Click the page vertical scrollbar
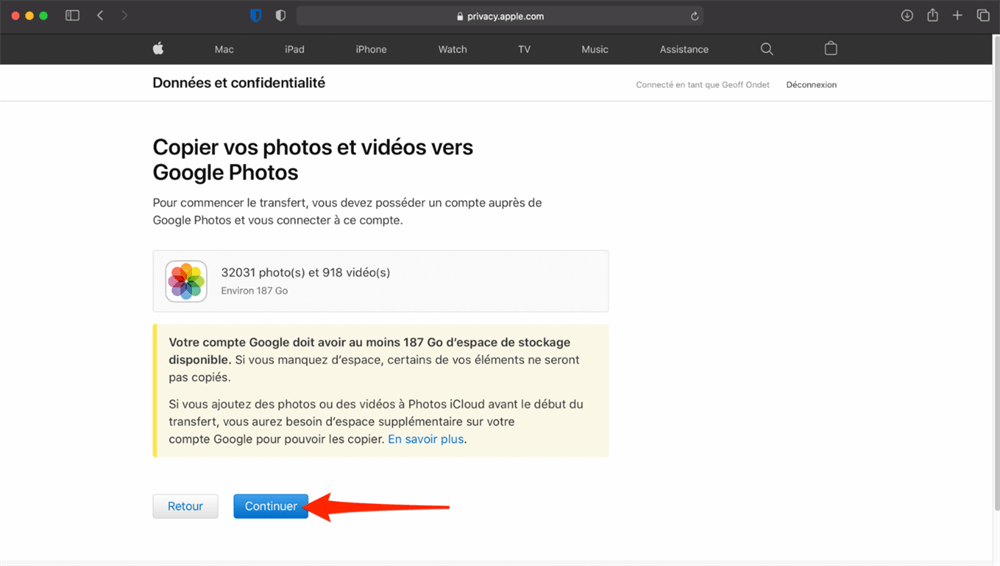 tap(996, 273)
